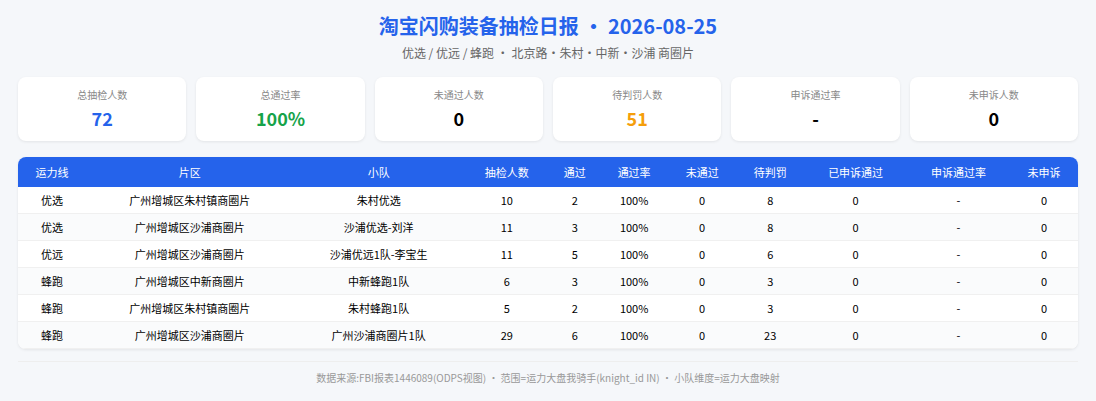
Task: Click the 待判罚人数 value 51
Action: (637, 119)
